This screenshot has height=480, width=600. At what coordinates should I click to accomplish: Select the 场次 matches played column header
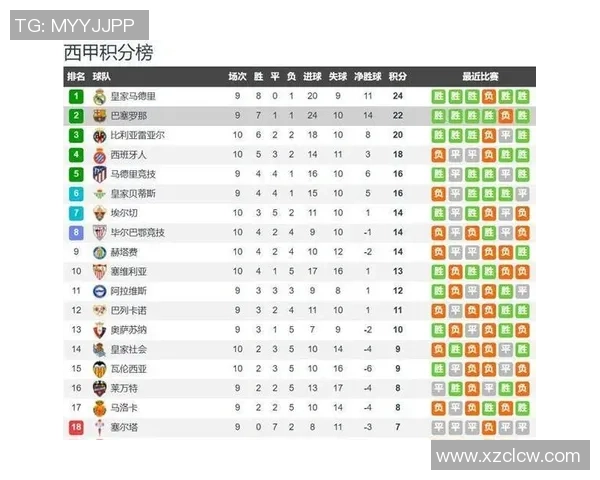(237, 76)
